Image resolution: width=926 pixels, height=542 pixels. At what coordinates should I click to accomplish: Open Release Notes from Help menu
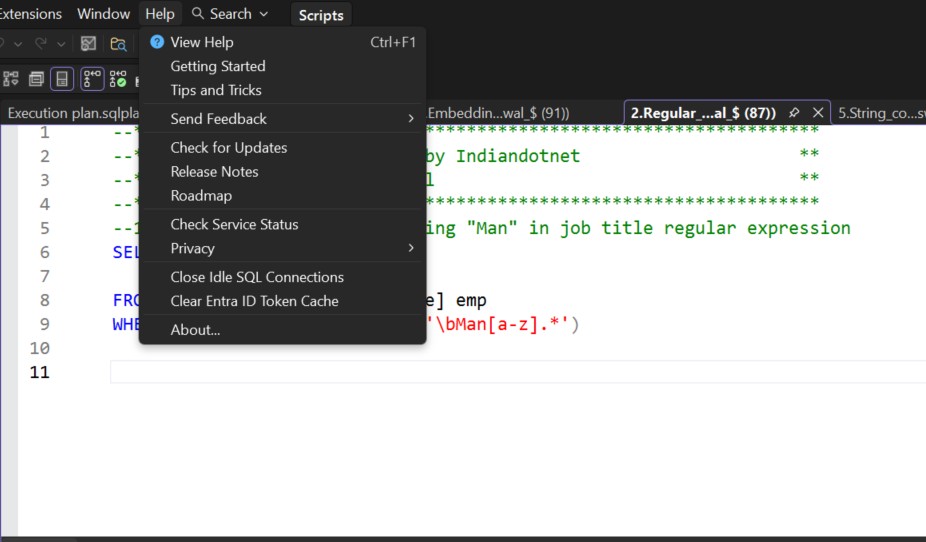click(x=283, y=172)
